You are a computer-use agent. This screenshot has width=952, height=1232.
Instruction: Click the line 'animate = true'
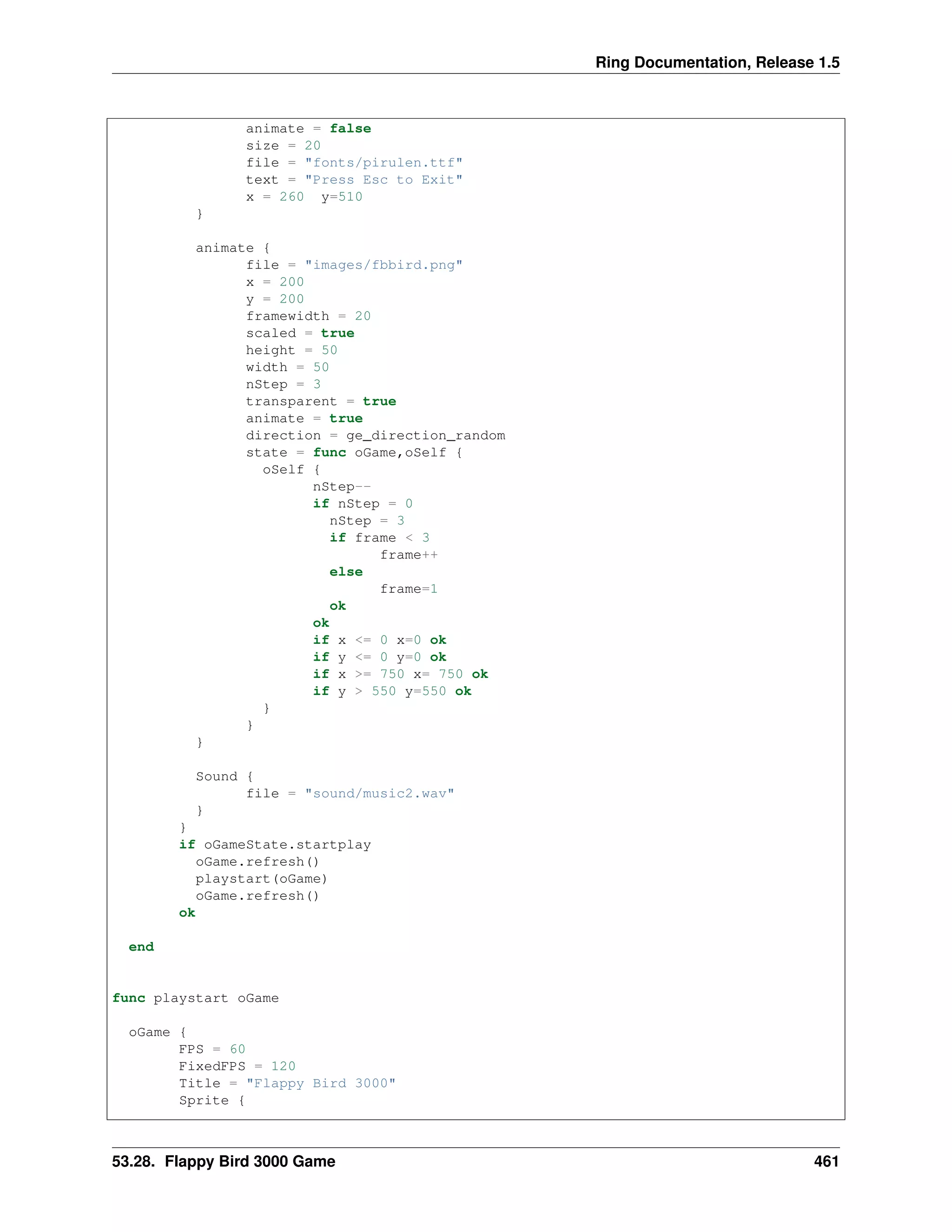tap(304, 418)
